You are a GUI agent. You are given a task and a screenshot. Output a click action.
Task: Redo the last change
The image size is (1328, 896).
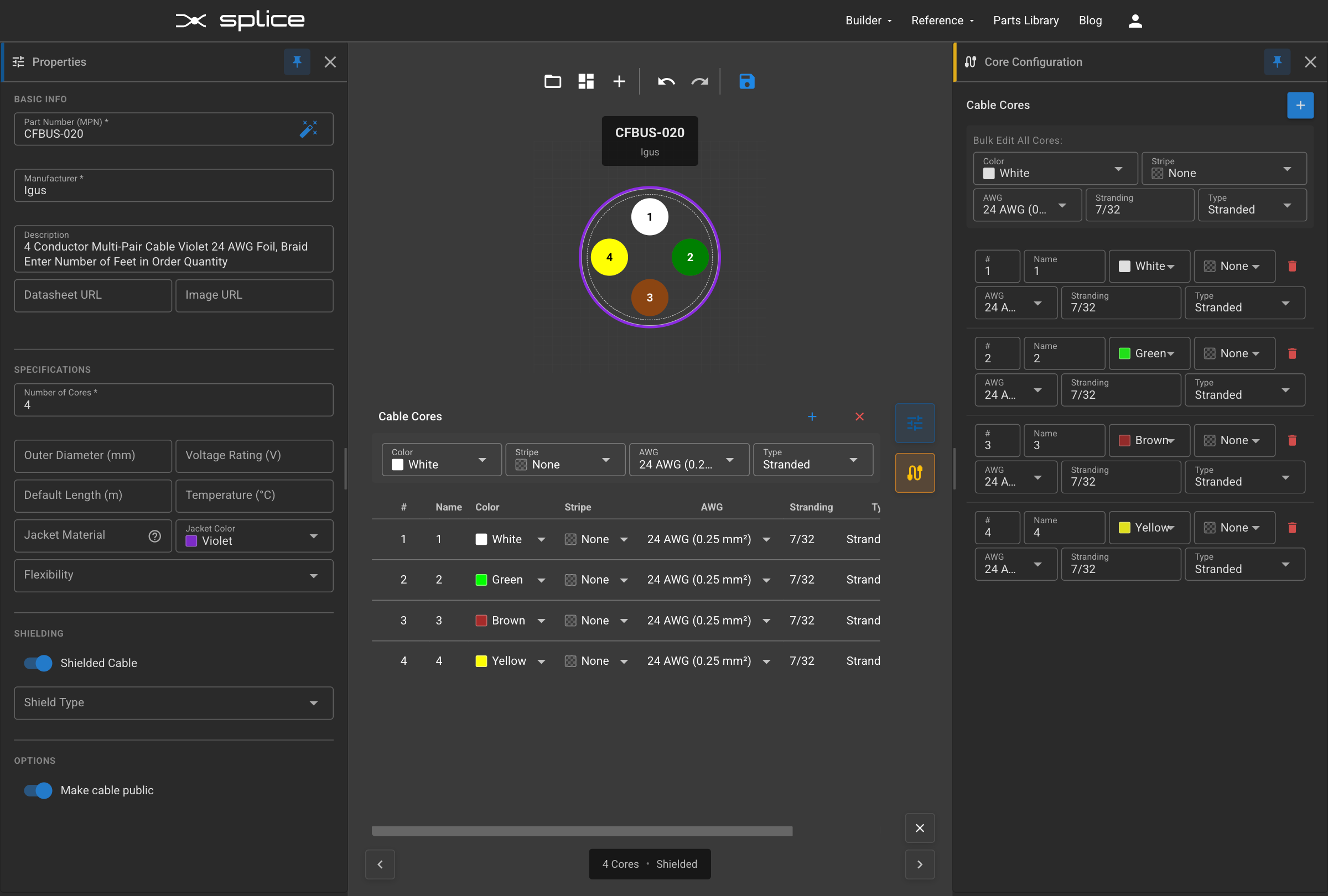tap(699, 82)
